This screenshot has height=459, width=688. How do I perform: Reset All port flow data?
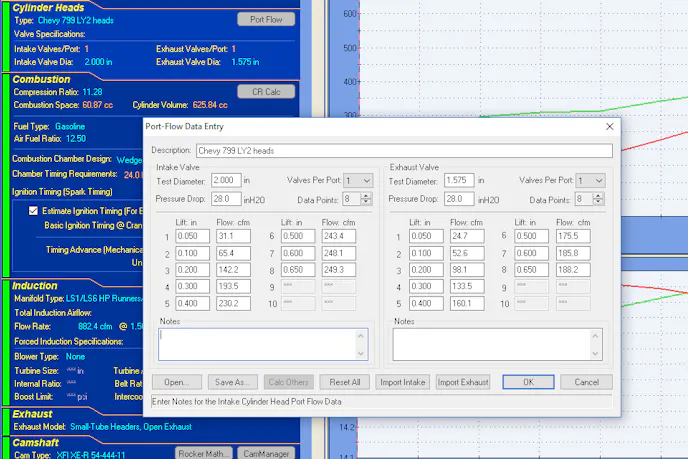pos(345,382)
